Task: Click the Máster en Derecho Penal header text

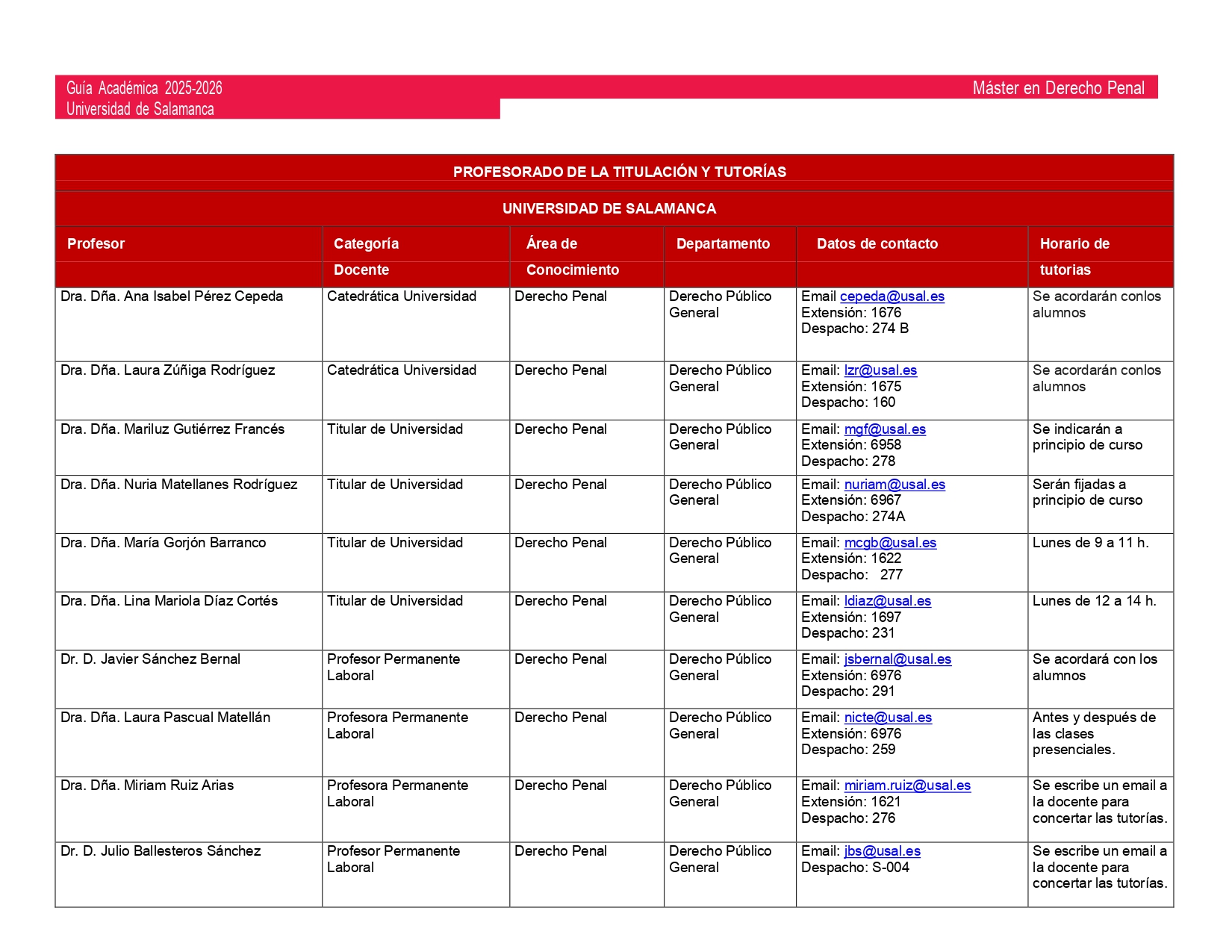Action: (x=1057, y=88)
